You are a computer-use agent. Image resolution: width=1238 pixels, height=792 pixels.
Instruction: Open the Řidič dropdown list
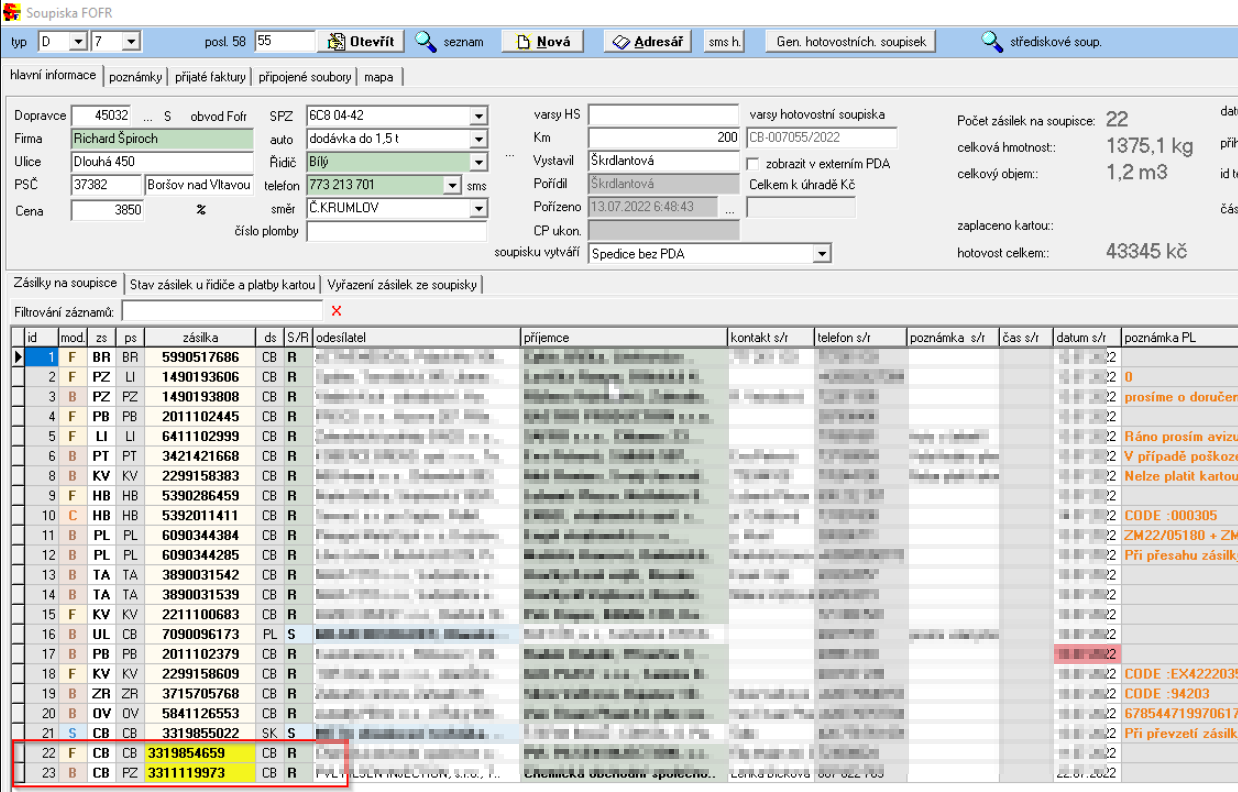pyautogui.click(x=477, y=162)
